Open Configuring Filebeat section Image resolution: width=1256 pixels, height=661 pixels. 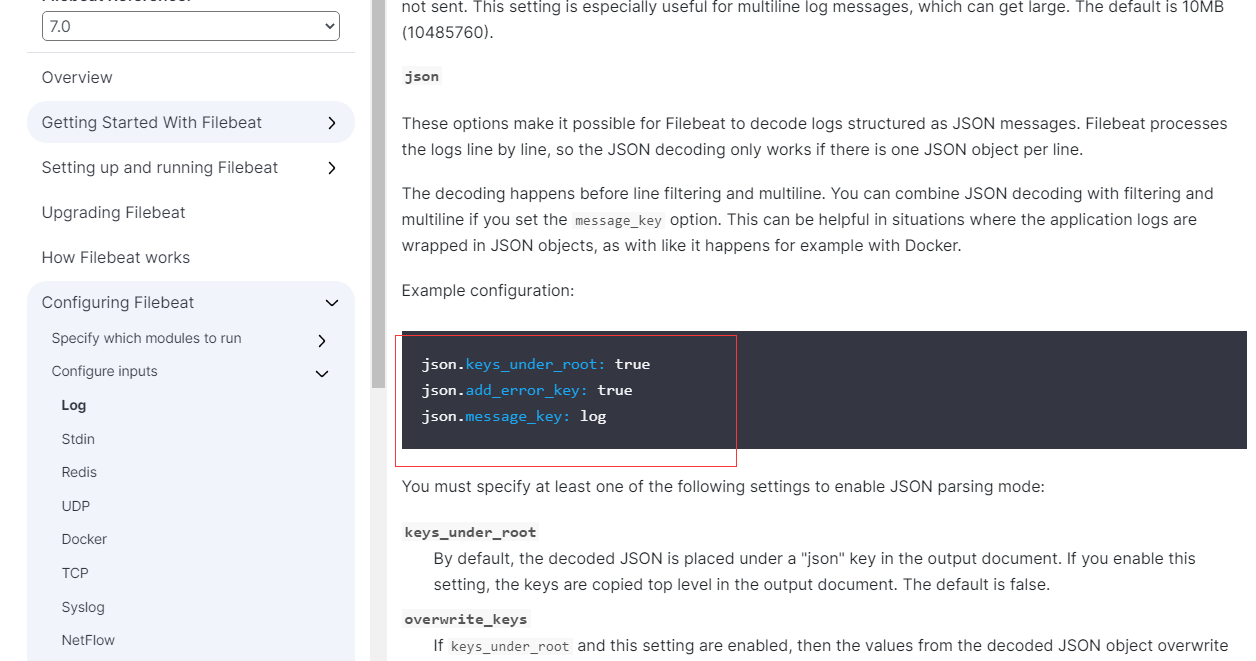pyautogui.click(x=118, y=302)
